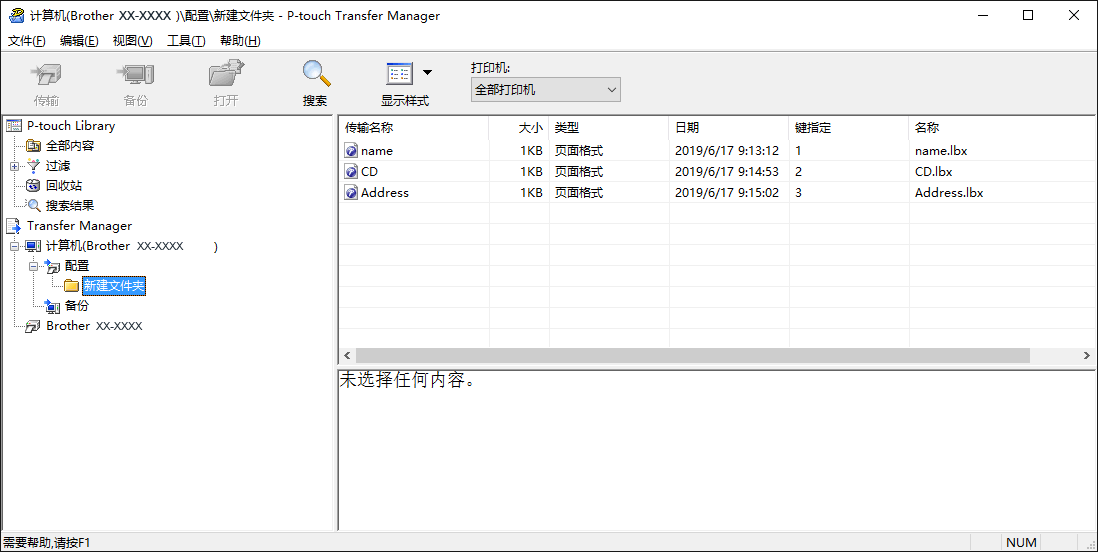Click the name file icon
This screenshot has height=552, width=1098.
point(352,151)
